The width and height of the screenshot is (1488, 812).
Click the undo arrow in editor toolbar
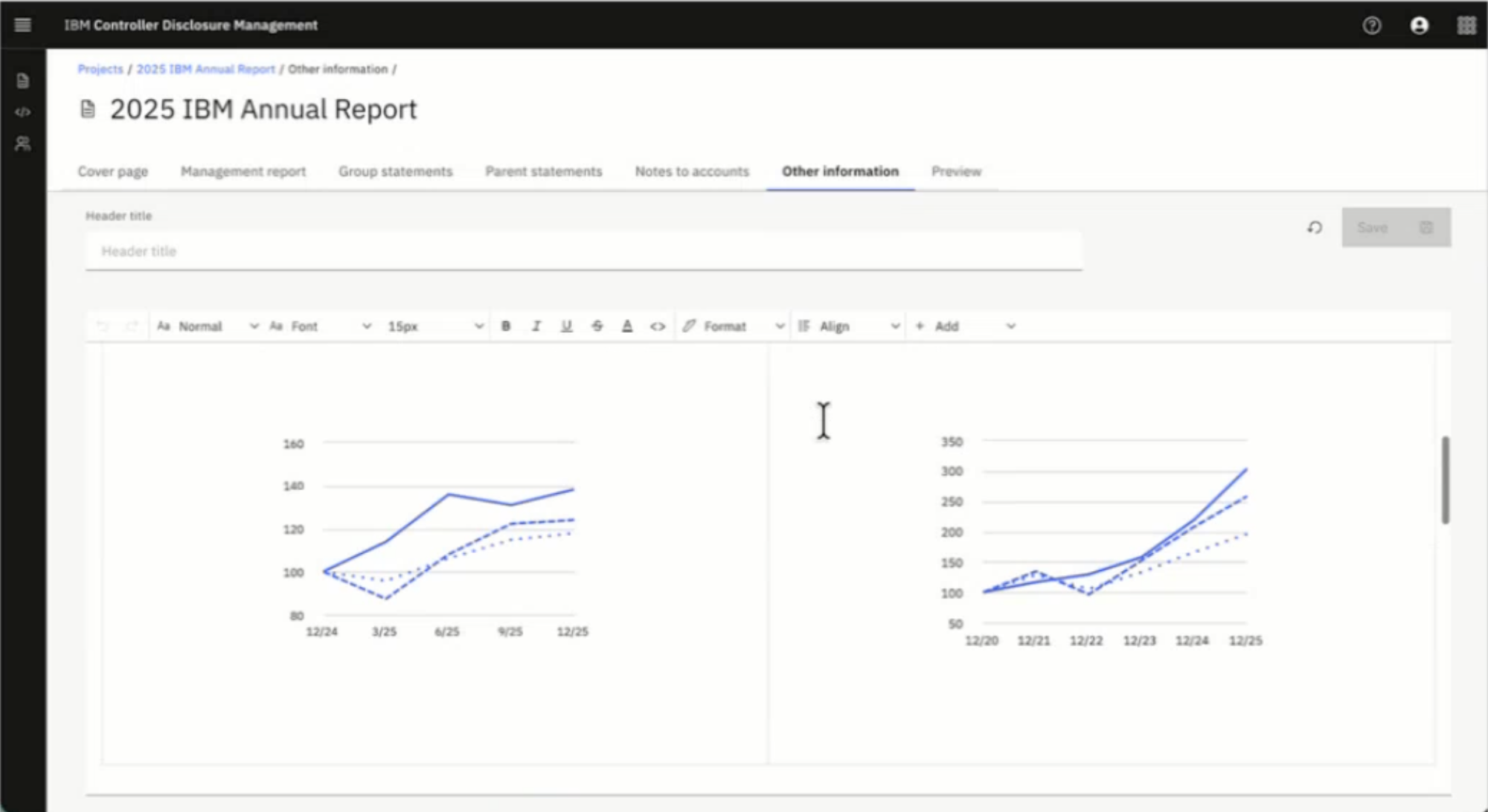[103, 326]
